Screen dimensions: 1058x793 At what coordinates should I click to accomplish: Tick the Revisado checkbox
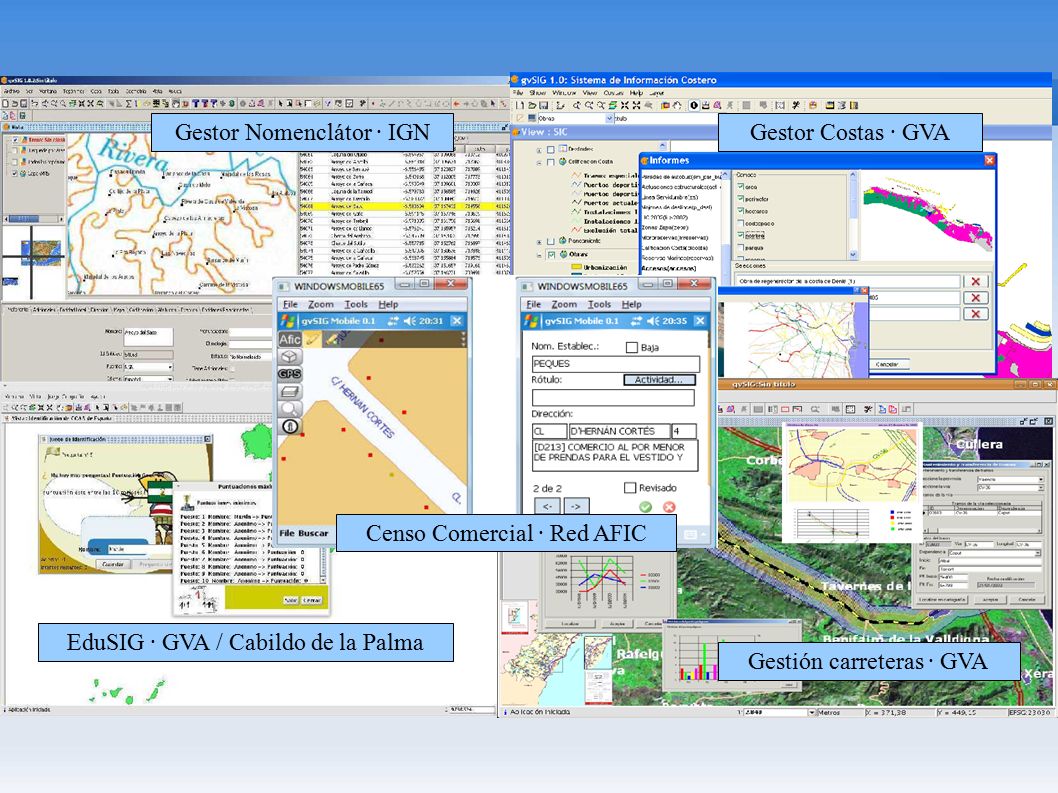coord(630,487)
